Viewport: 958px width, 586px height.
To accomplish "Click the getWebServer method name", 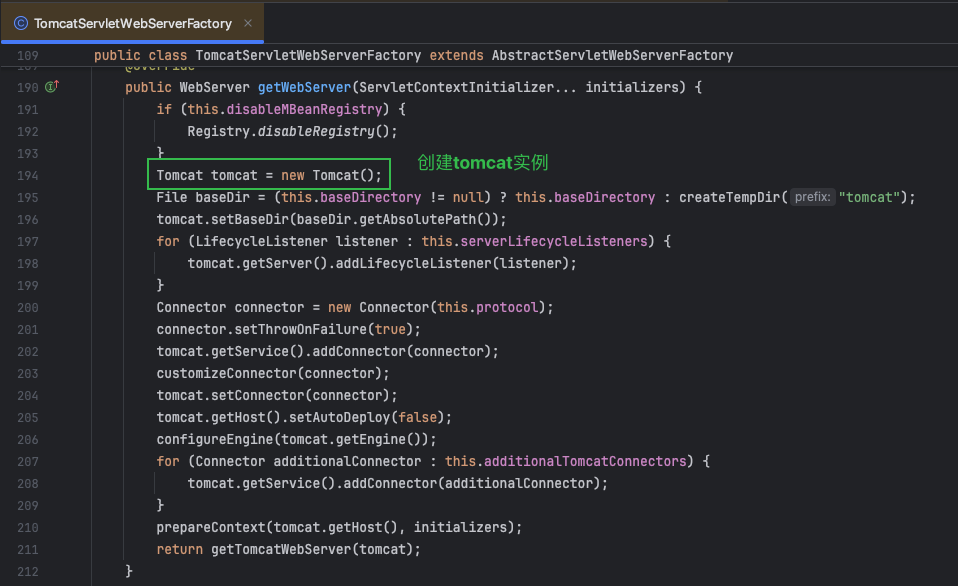I will pos(304,87).
